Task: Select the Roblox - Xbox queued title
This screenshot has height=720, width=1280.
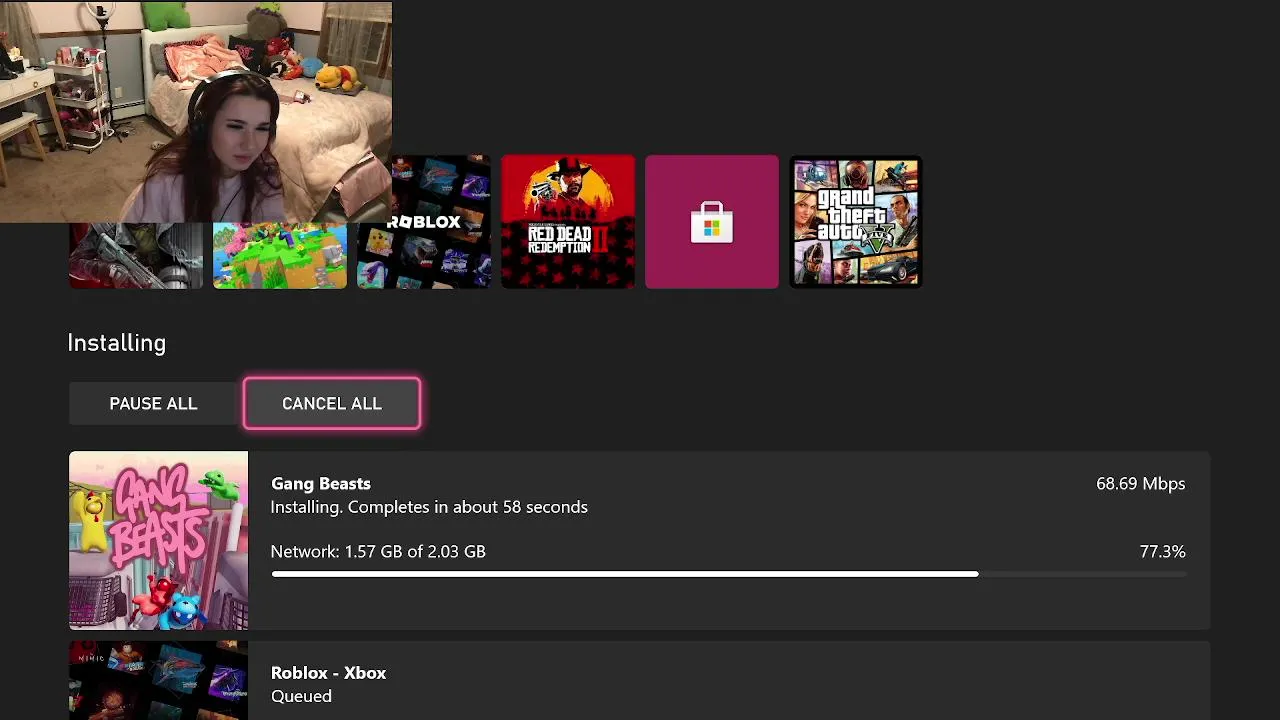Action: (x=328, y=673)
